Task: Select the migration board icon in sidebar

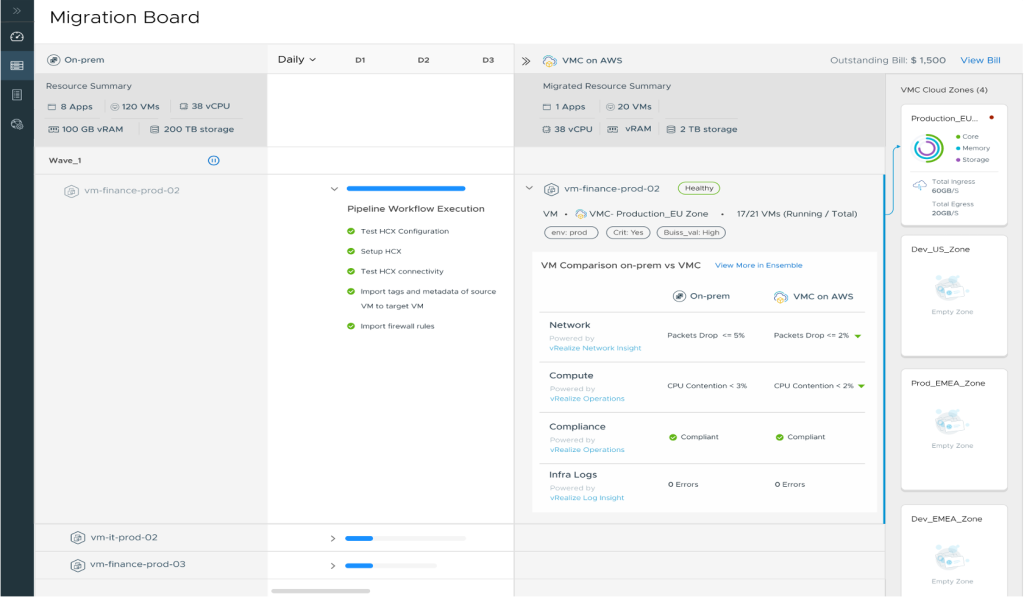Action: pyautogui.click(x=16, y=65)
